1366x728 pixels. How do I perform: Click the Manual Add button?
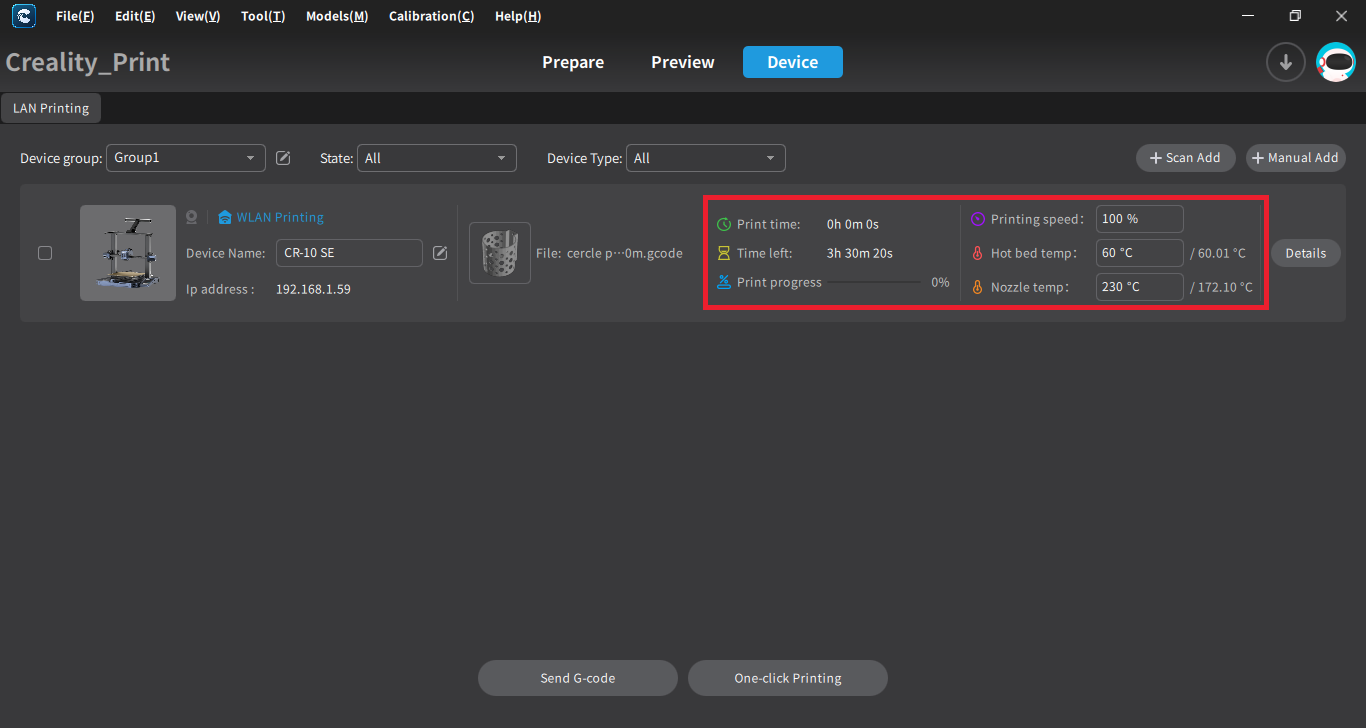coord(1295,158)
